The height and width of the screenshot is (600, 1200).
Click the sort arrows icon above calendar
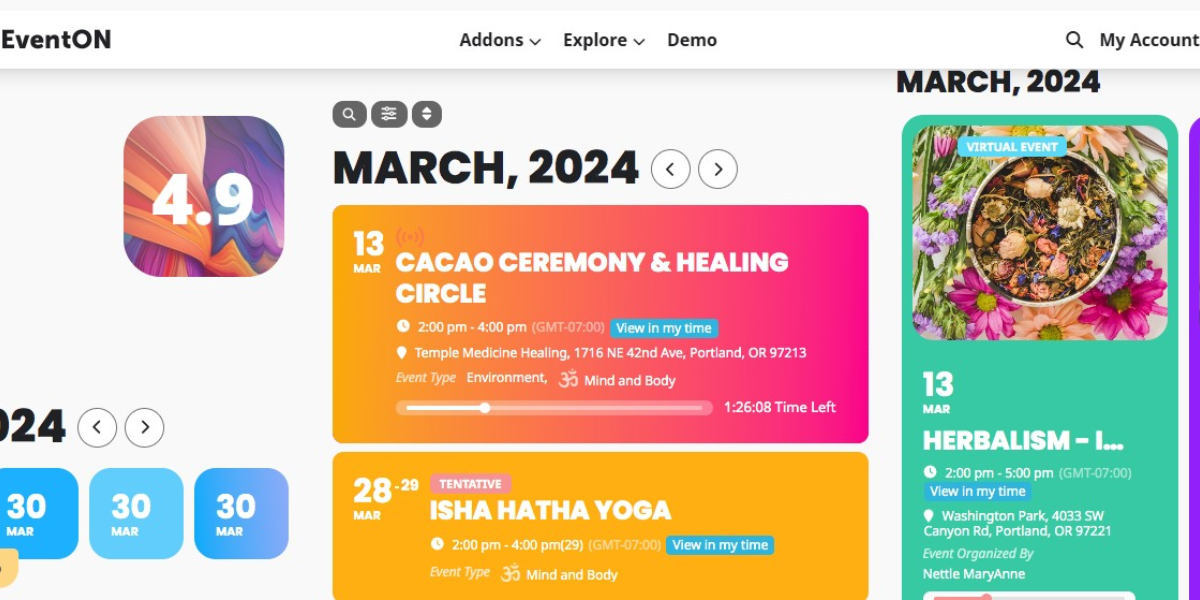tap(427, 114)
